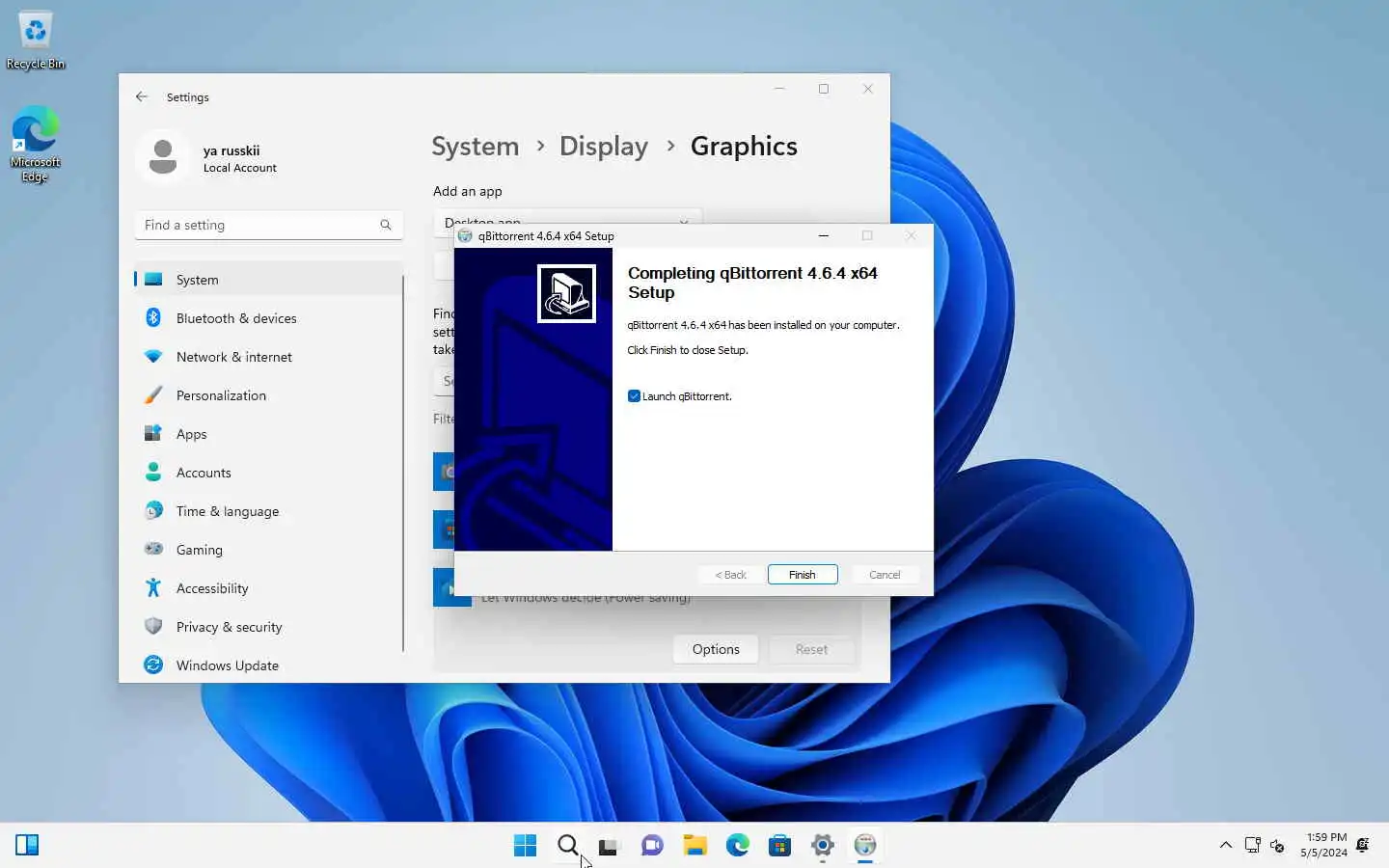Screen dimensions: 1389x868
Task: Click the Accessibility person icon
Action: coord(153,587)
